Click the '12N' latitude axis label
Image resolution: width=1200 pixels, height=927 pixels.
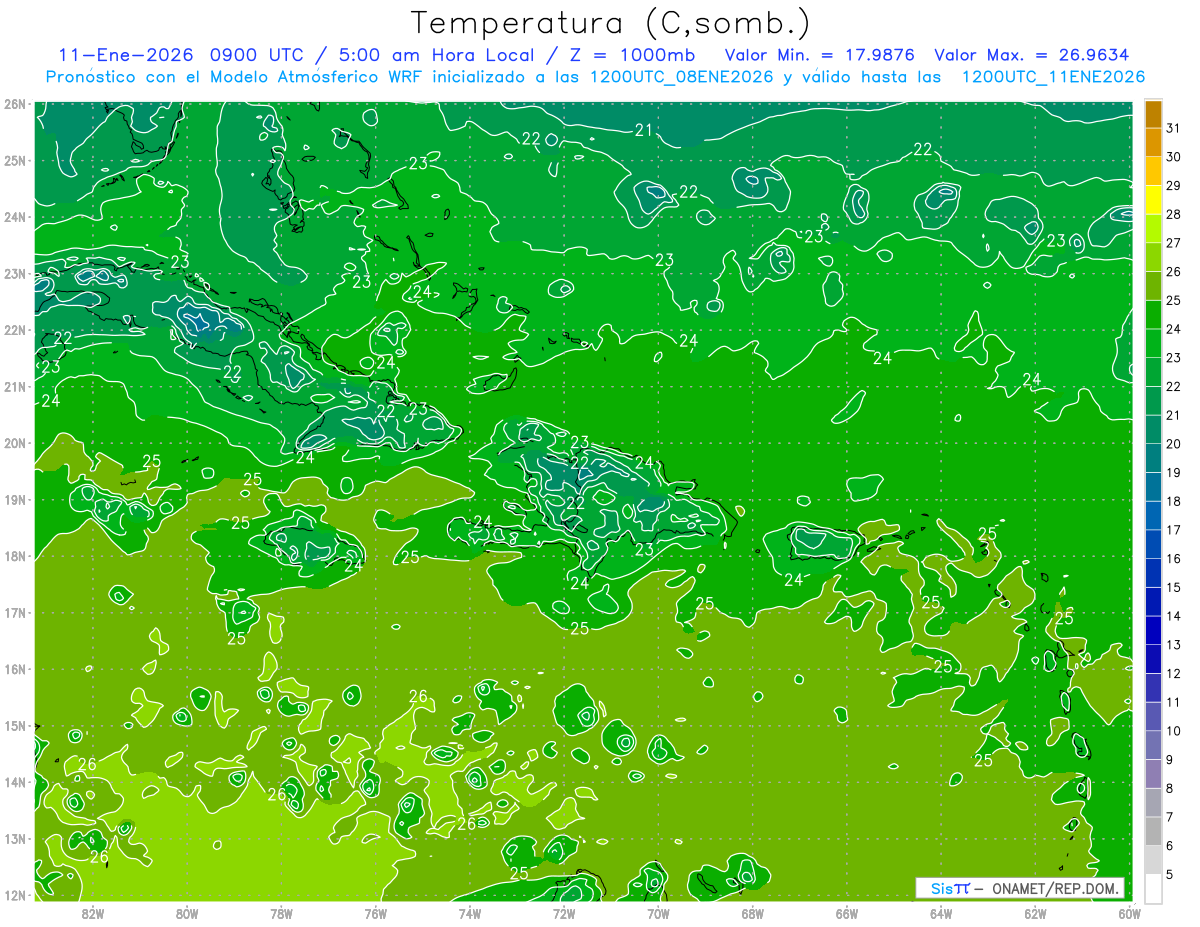[x=14, y=895]
